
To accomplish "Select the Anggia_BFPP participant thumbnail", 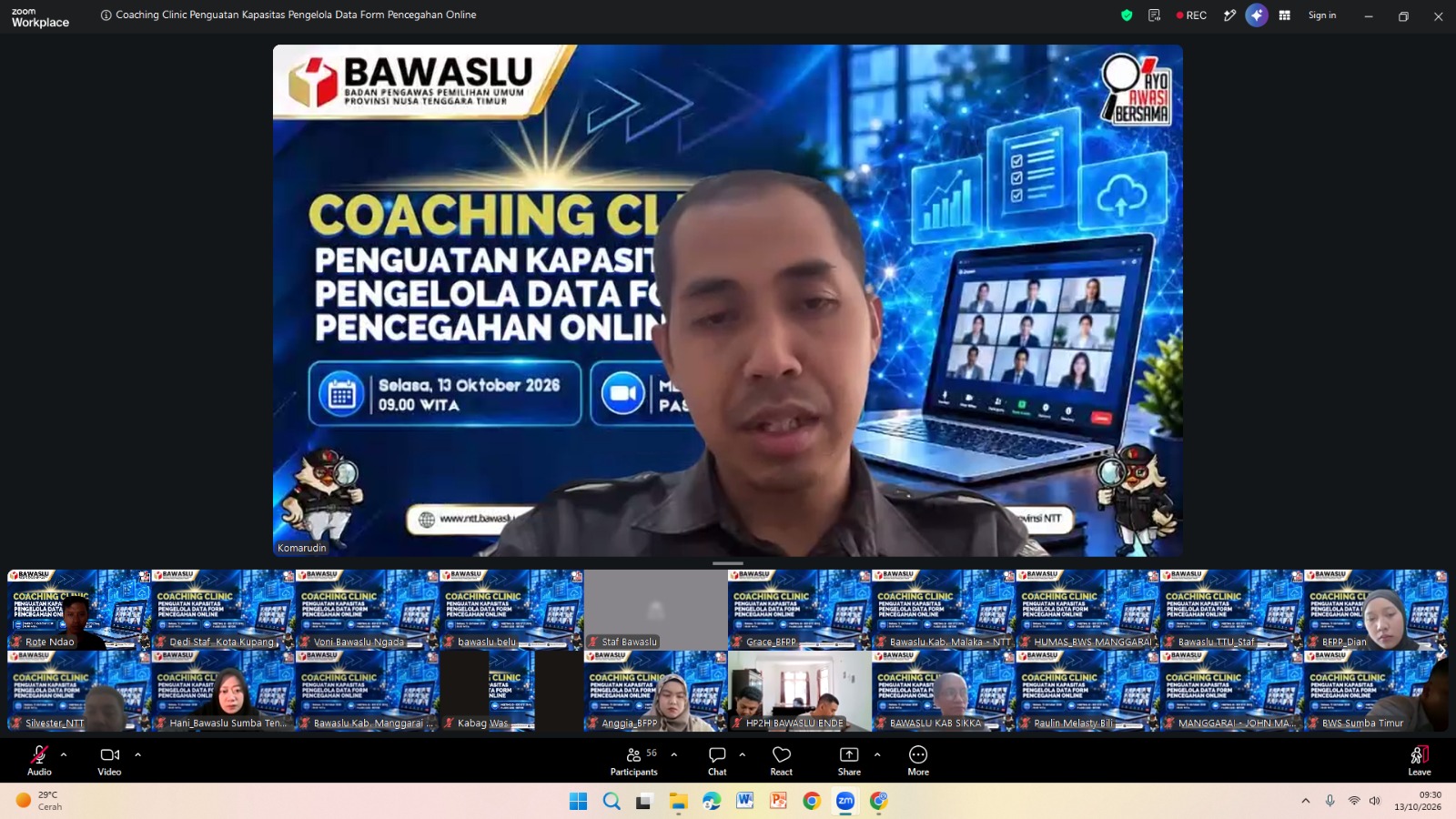I will pos(655,691).
